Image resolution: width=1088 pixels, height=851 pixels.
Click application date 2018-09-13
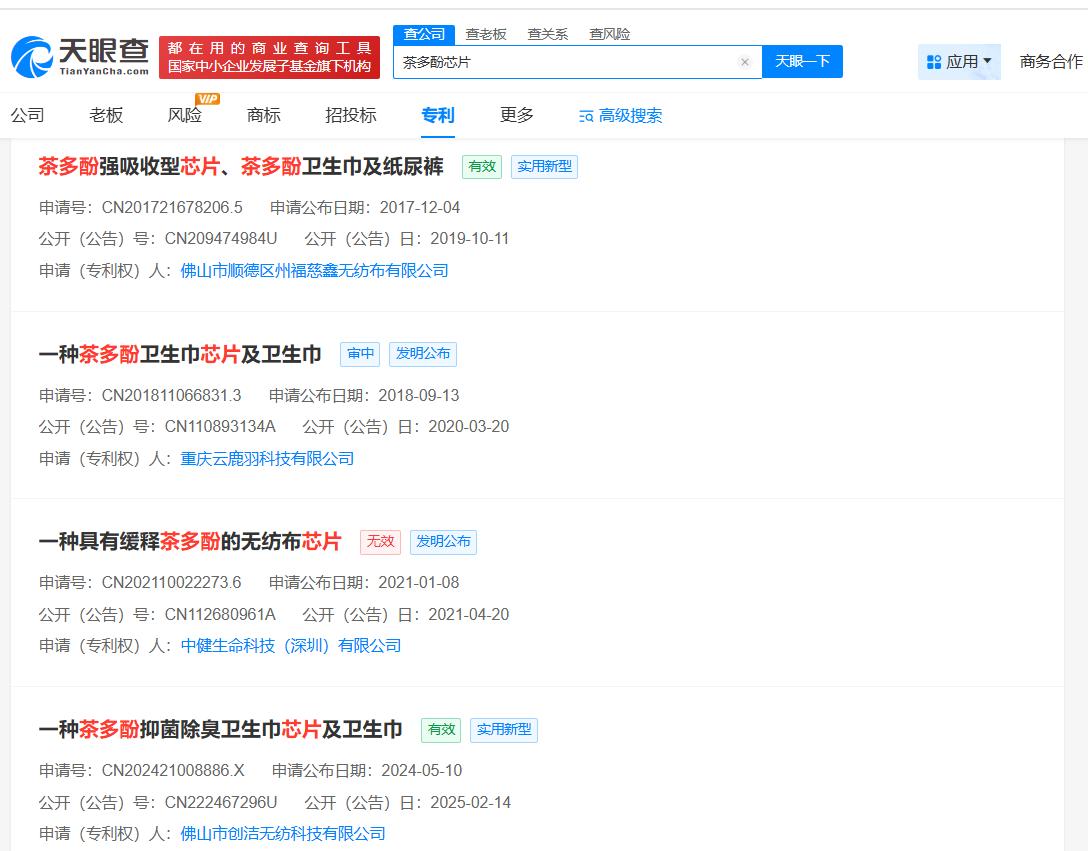click(x=419, y=396)
